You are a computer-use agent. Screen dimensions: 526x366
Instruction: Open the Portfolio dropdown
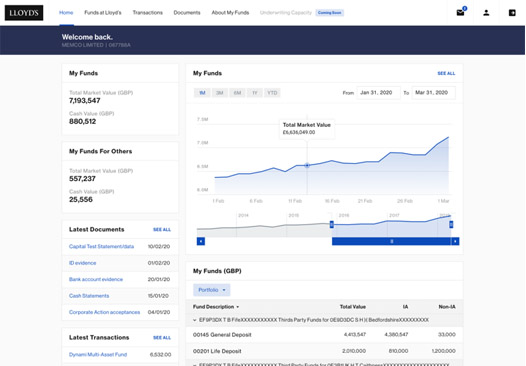point(212,290)
